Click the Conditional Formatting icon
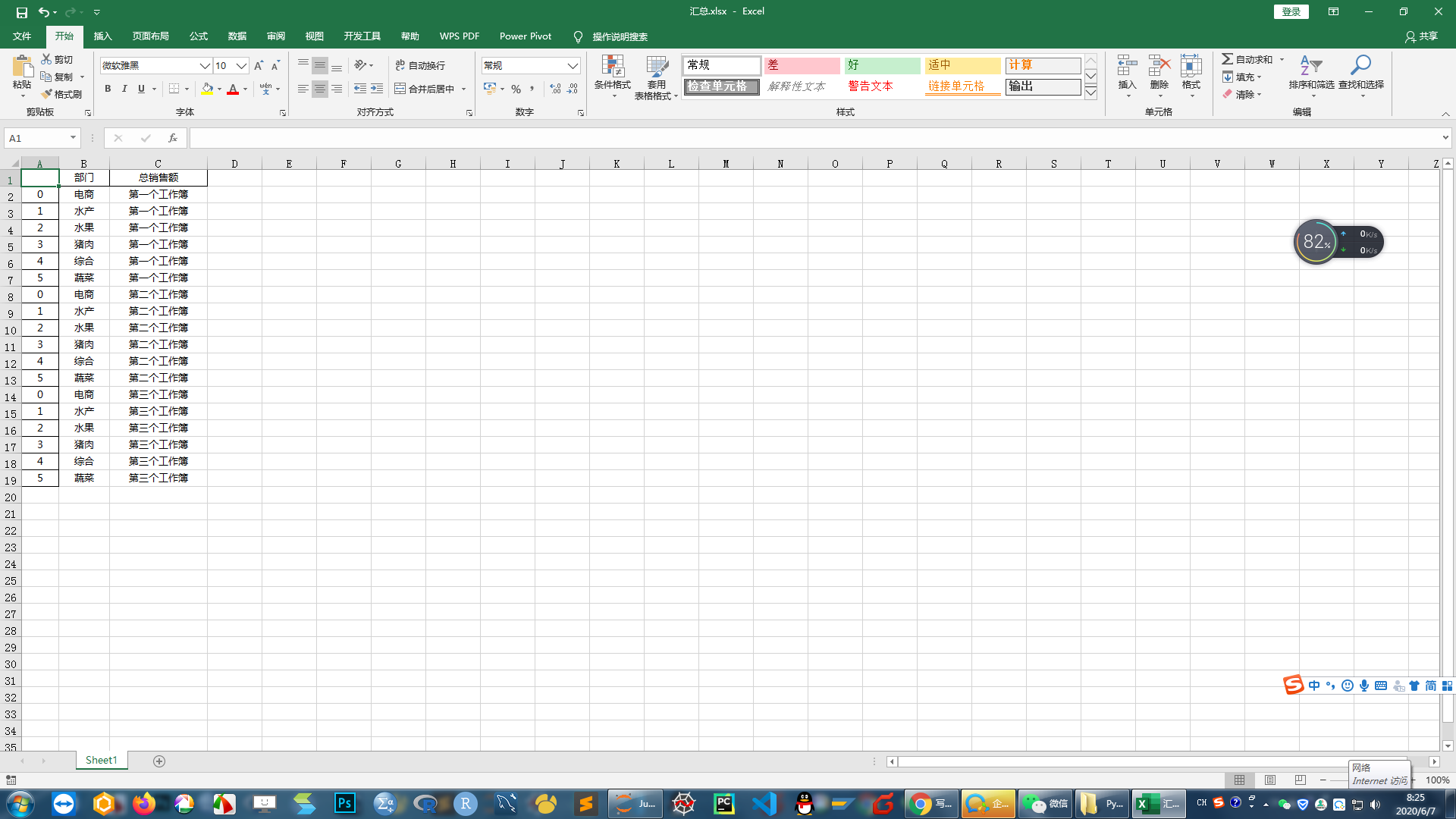This screenshot has width=1456, height=819. pyautogui.click(x=612, y=67)
